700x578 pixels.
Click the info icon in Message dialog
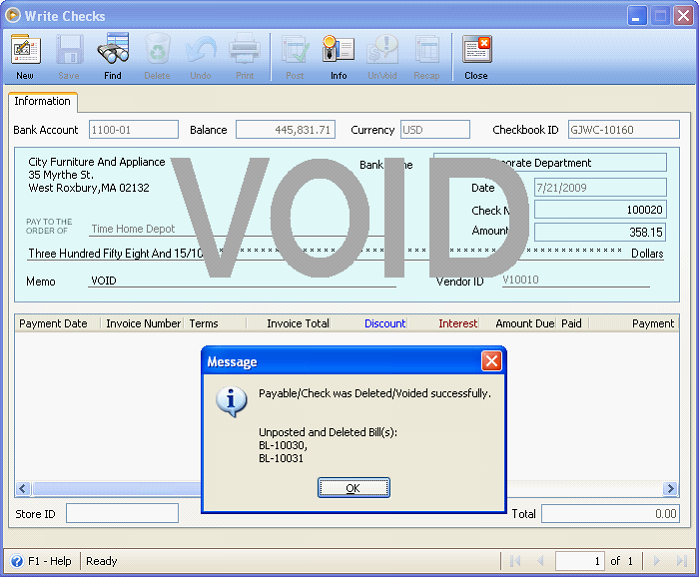click(231, 401)
